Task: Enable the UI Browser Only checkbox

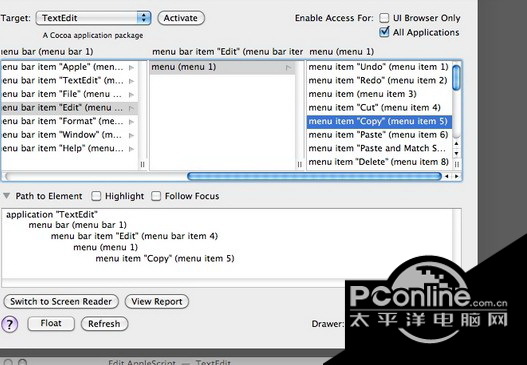Action: (x=384, y=18)
